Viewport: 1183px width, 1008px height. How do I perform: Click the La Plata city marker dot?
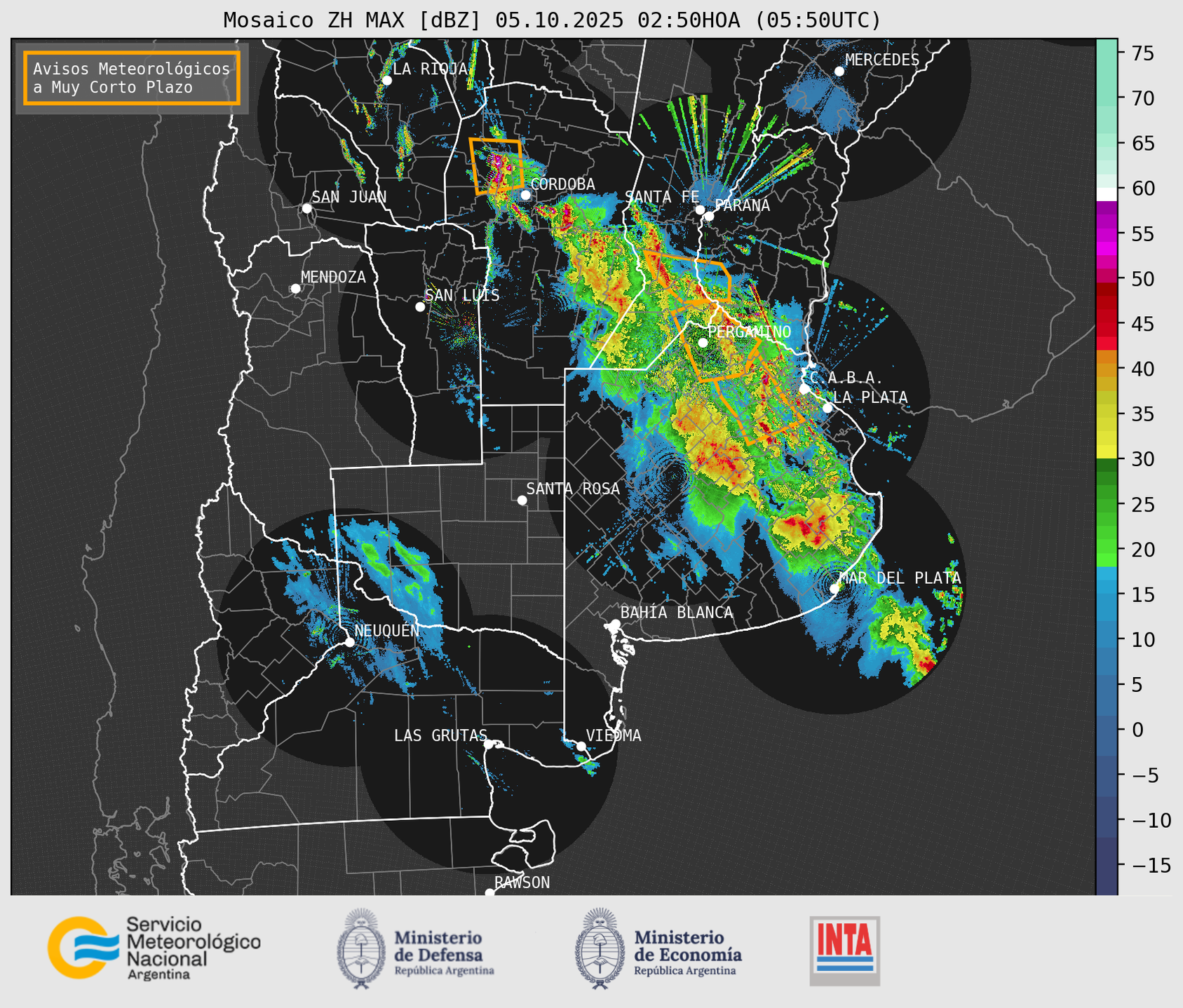click(x=827, y=408)
